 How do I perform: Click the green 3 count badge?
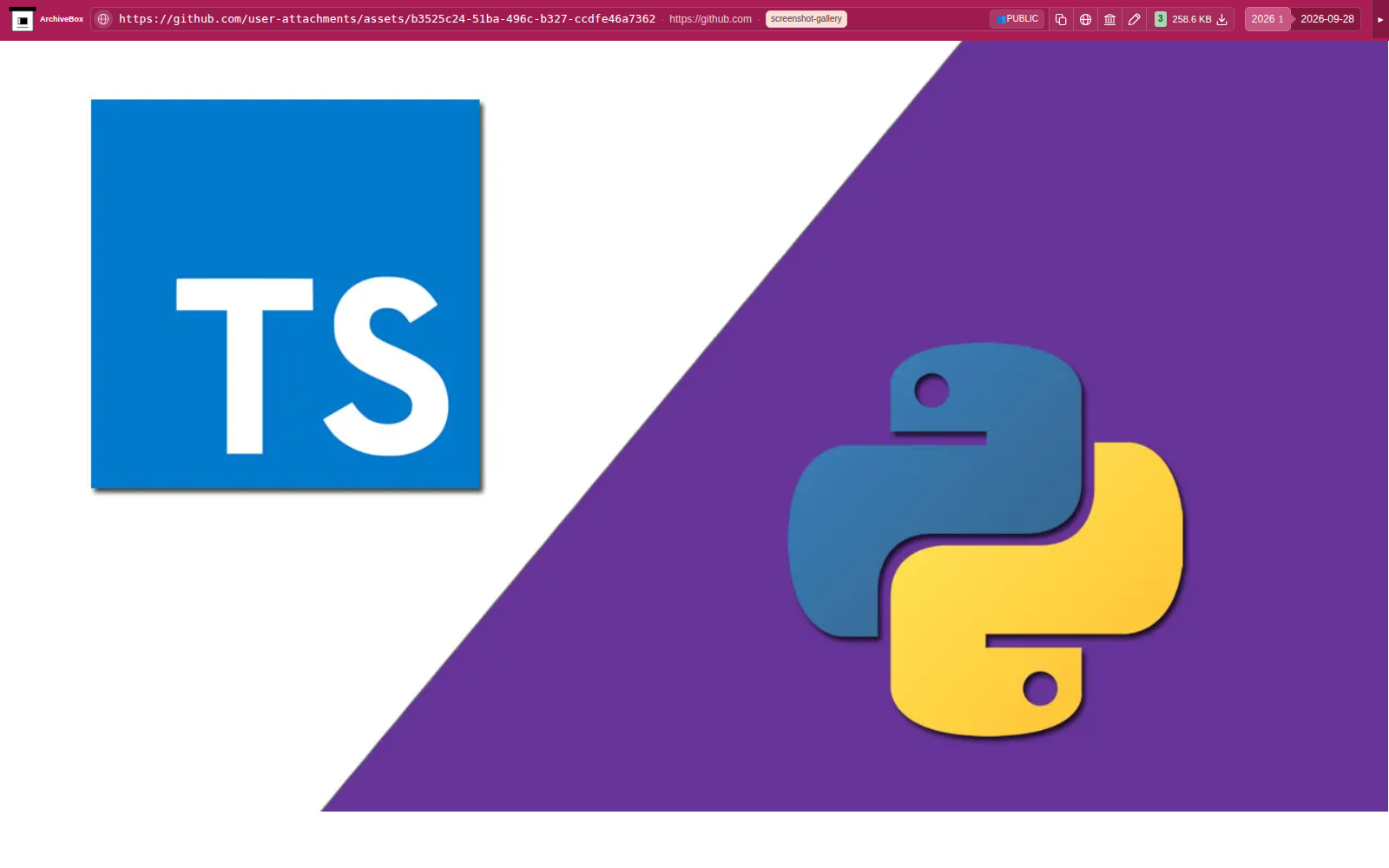pyautogui.click(x=1160, y=19)
